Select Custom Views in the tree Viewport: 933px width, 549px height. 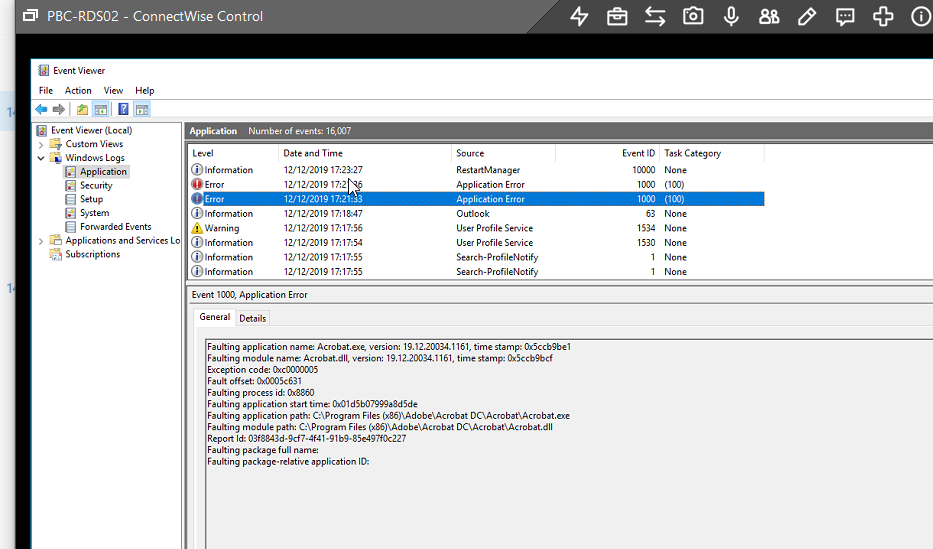pyautogui.click(x=94, y=144)
